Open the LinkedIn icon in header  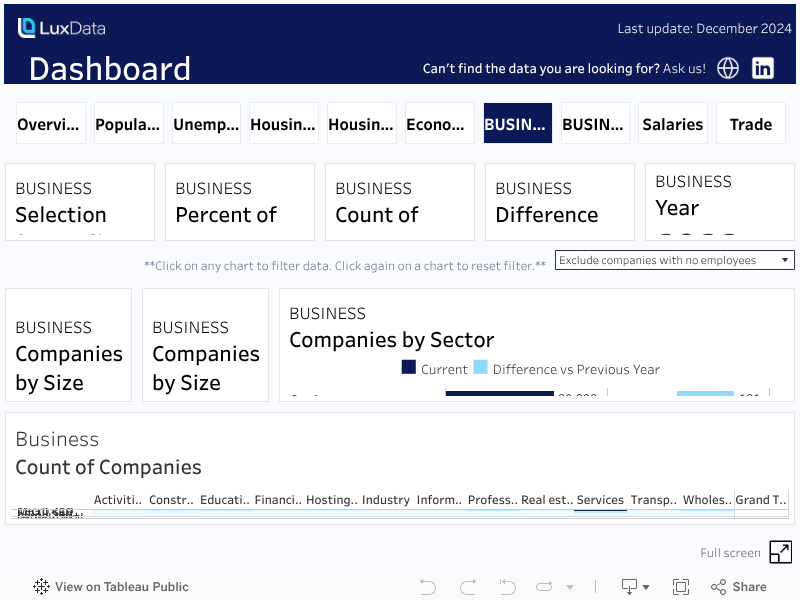763,68
